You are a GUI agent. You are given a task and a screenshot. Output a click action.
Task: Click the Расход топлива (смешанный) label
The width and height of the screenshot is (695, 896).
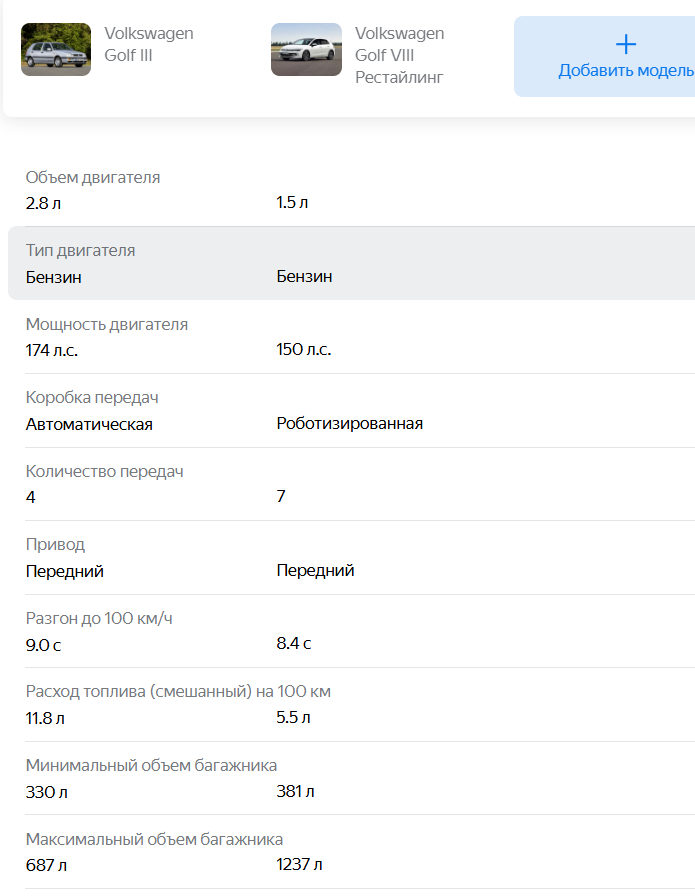[178, 691]
